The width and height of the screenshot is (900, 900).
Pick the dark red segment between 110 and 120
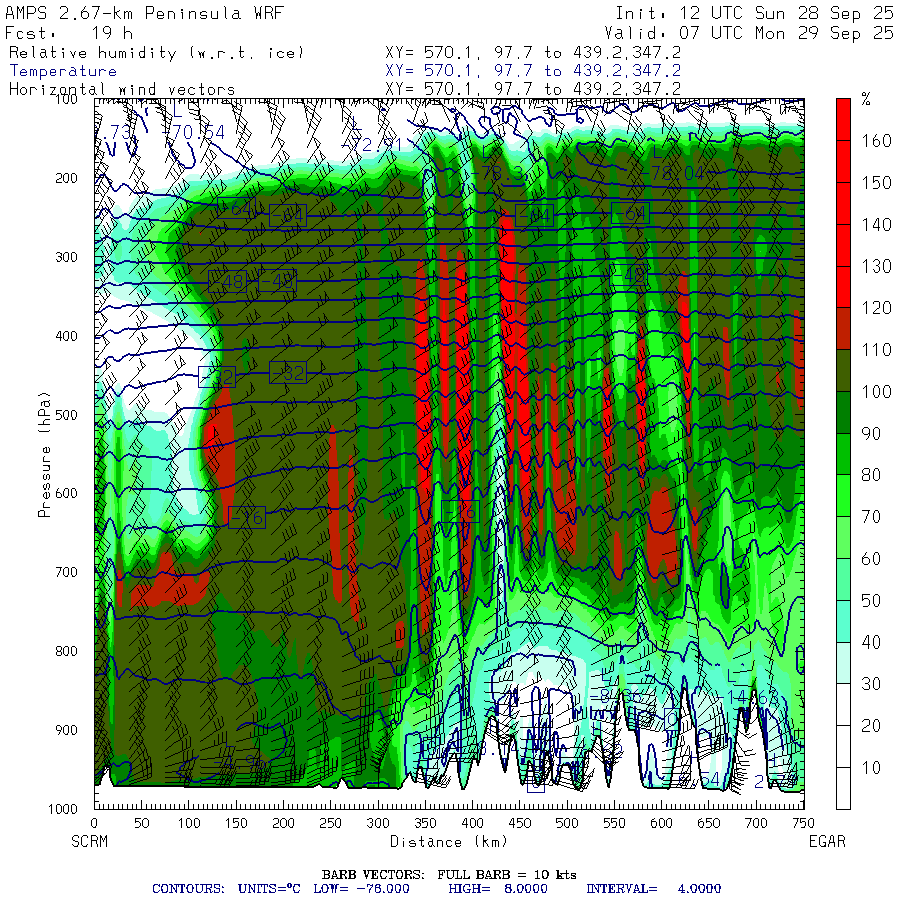coord(843,329)
